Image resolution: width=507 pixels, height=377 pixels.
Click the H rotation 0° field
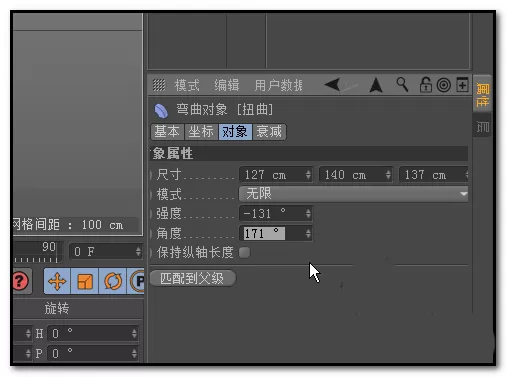[93, 334]
